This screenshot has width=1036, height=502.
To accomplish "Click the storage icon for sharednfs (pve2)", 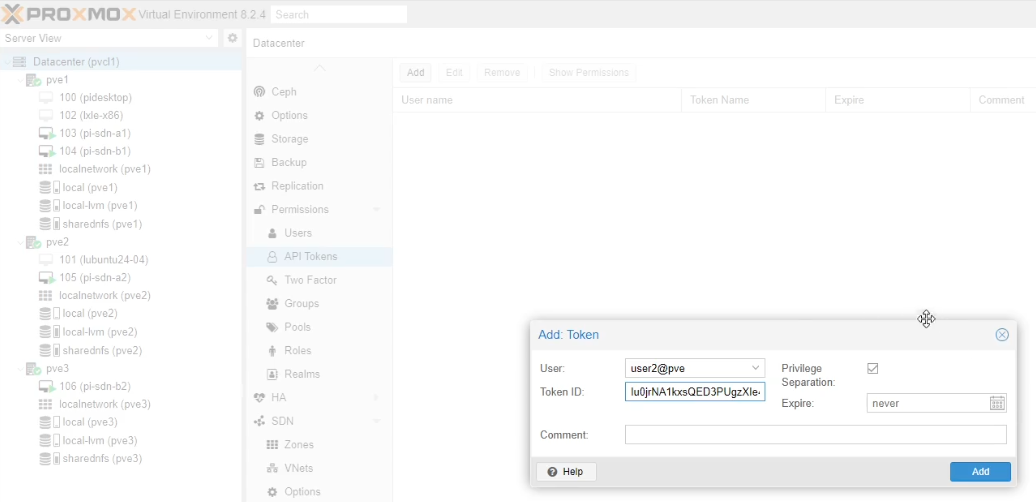I will [x=49, y=351].
